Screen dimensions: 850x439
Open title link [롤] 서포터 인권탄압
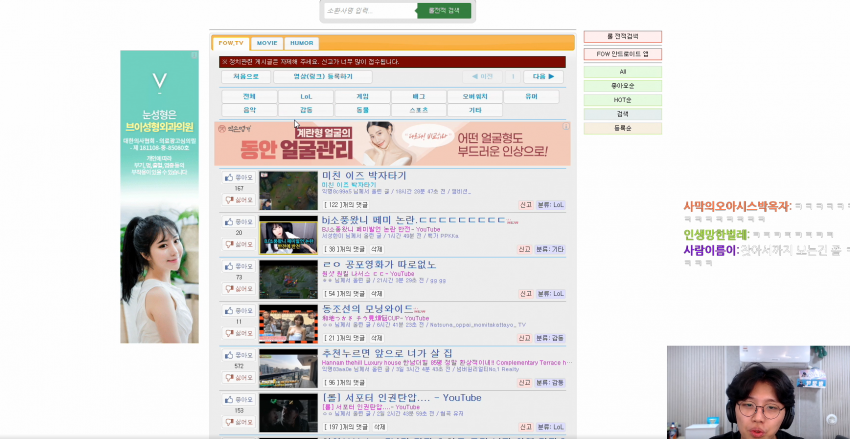coord(402,398)
